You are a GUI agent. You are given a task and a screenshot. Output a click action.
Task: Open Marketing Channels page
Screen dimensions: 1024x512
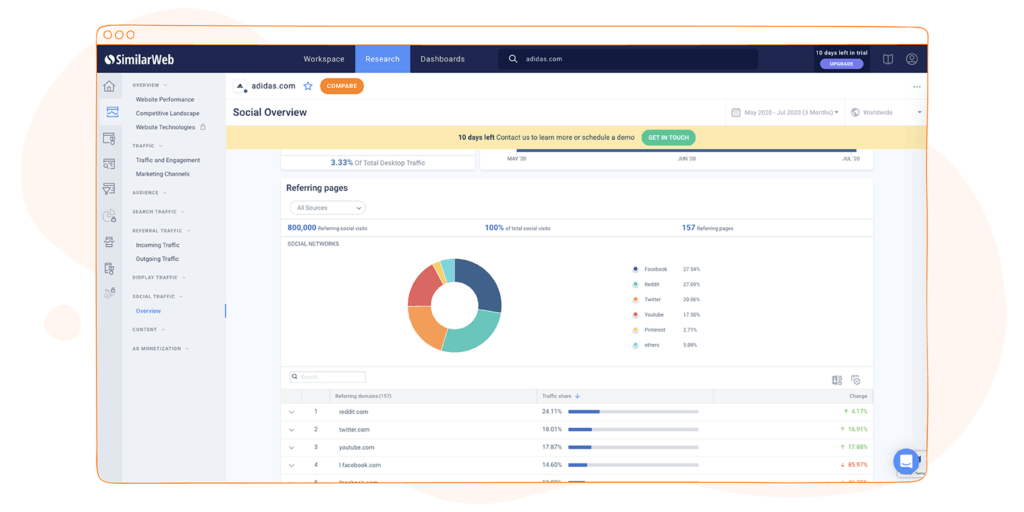click(x=163, y=174)
